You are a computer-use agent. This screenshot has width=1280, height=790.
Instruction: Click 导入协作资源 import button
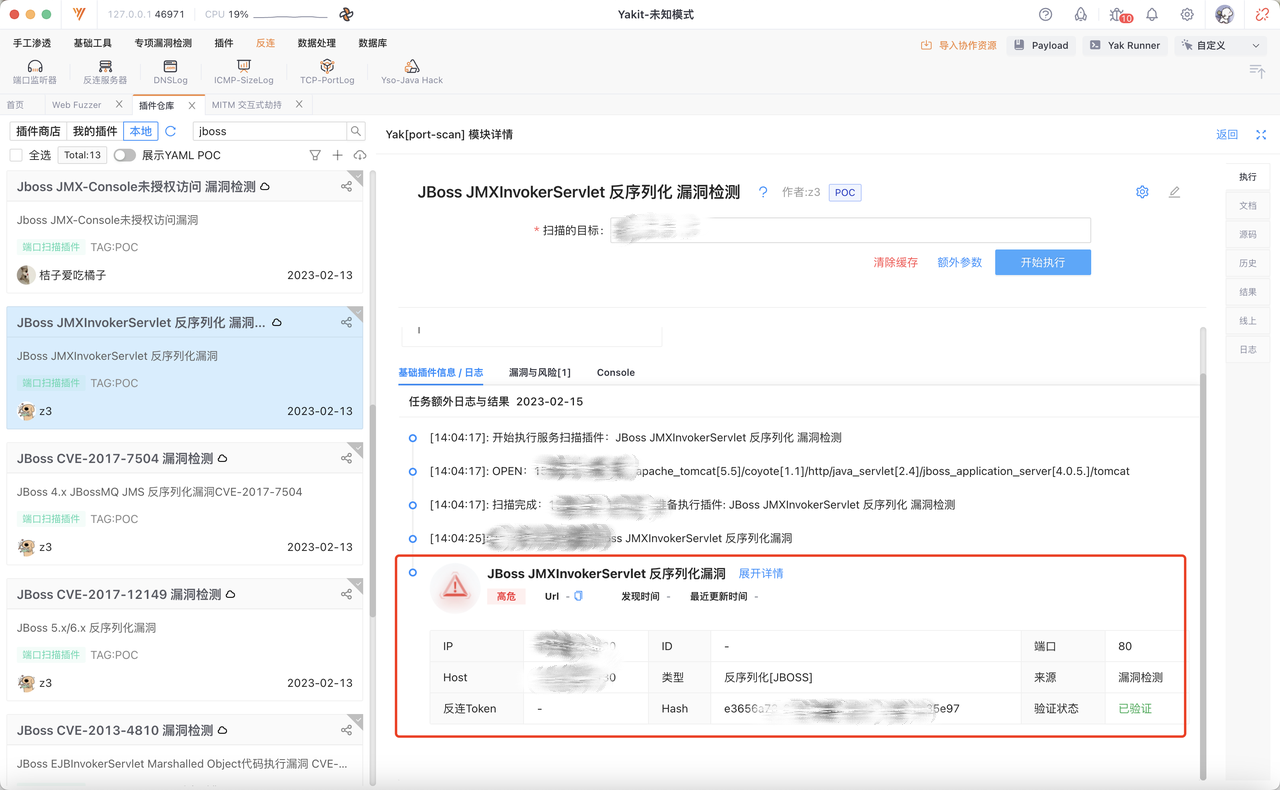[x=959, y=45]
